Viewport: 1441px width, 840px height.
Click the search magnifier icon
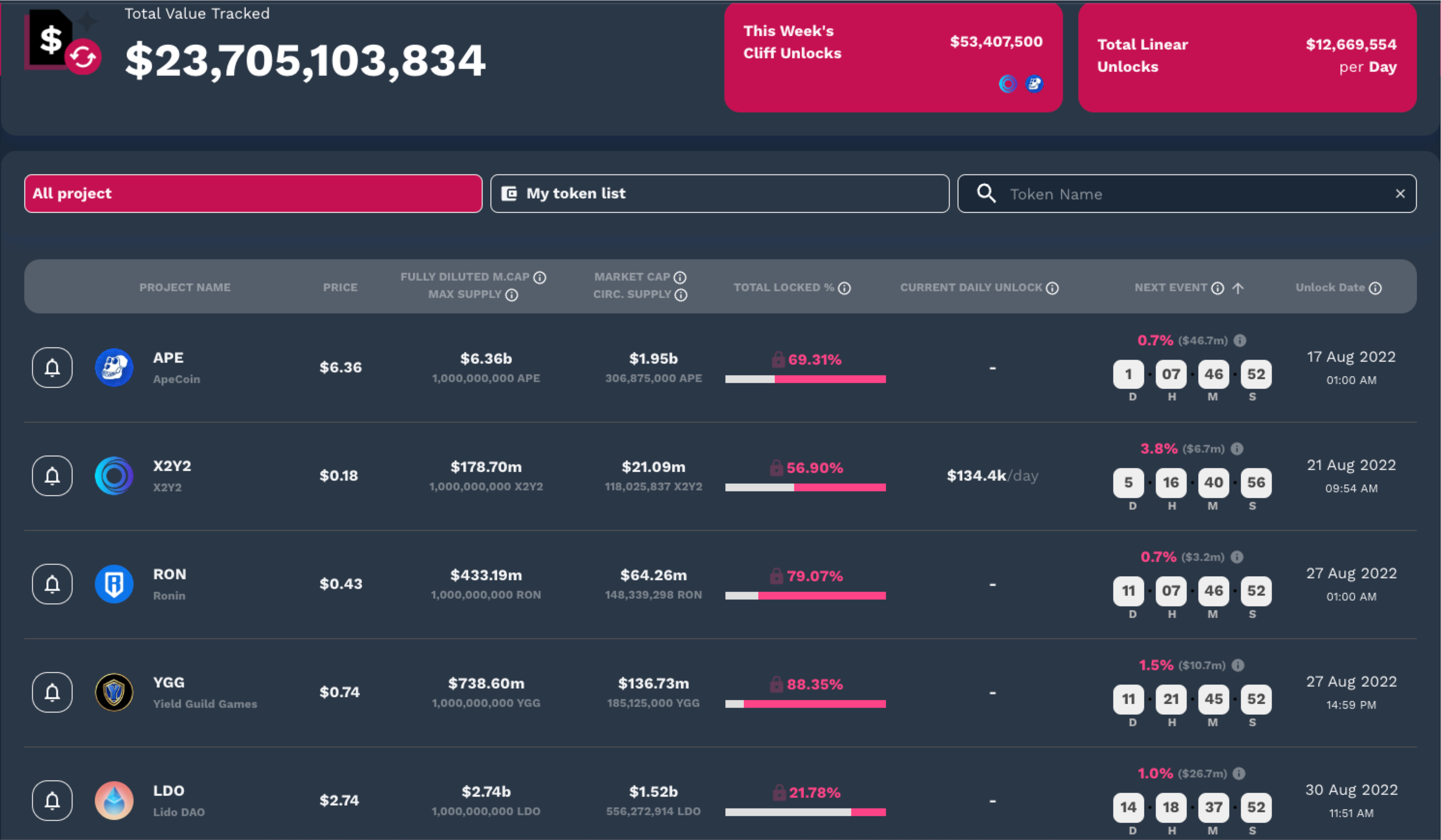click(x=986, y=194)
